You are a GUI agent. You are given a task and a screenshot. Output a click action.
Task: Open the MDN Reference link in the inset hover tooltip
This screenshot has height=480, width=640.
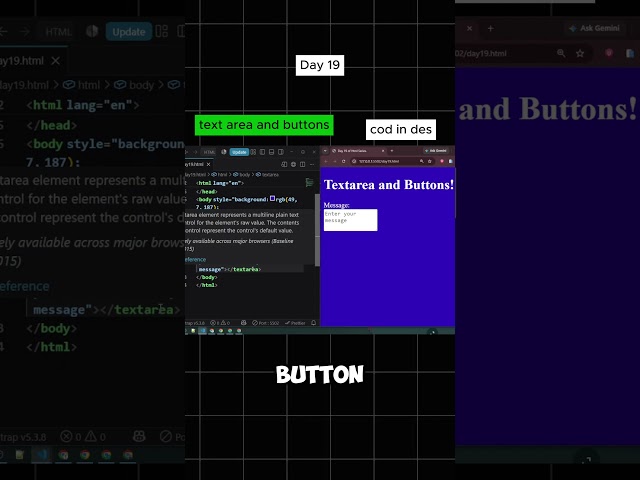pos(196,260)
